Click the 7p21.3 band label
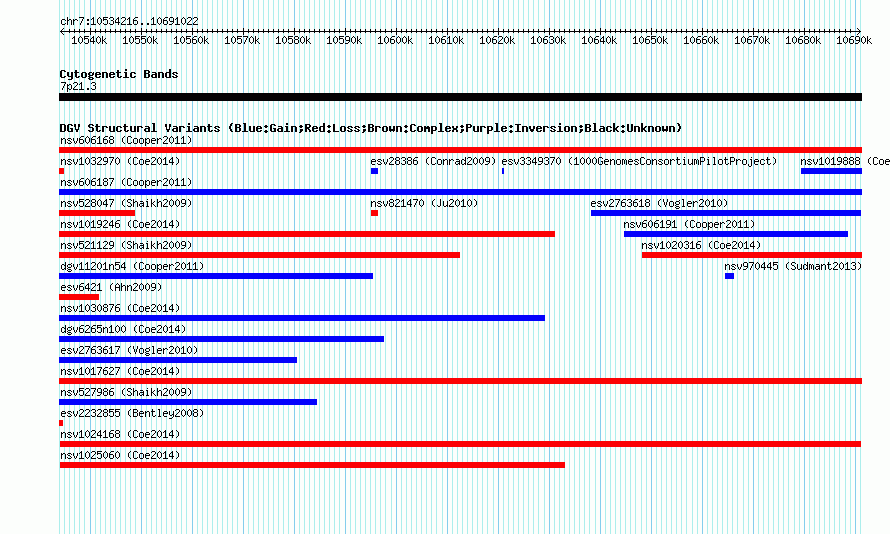This screenshot has width=890, height=534. (78, 86)
